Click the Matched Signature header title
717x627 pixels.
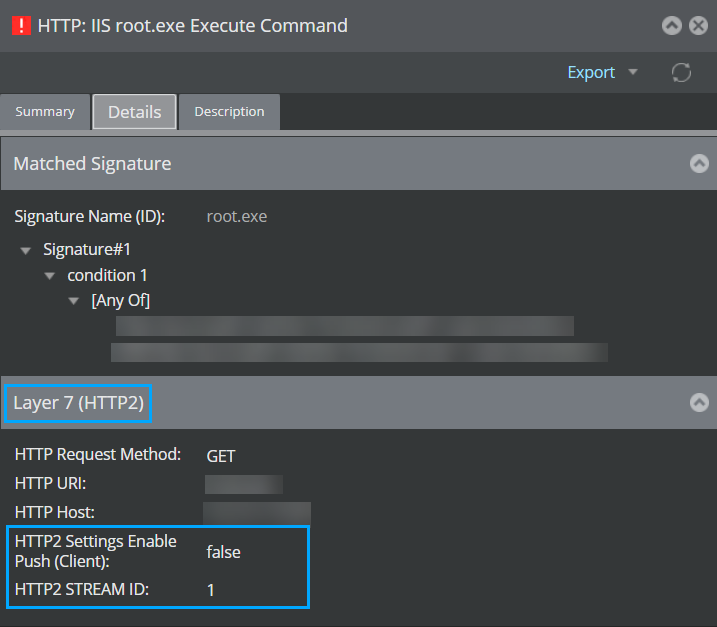pyautogui.click(x=92, y=164)
